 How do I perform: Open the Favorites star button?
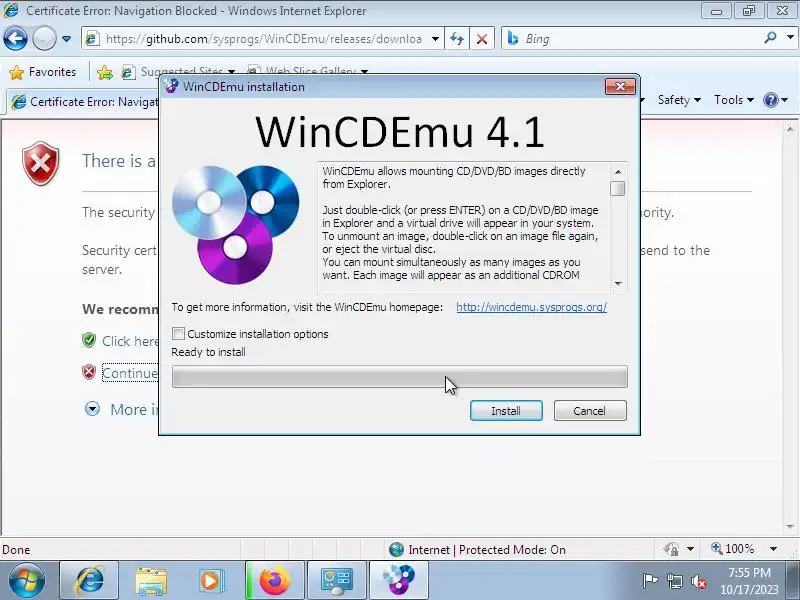43,72
